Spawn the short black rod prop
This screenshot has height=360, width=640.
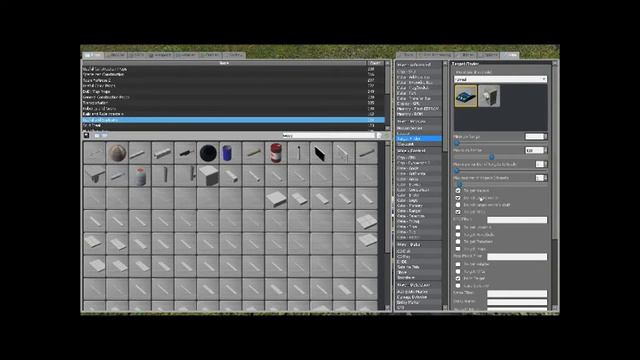(x=185, y=153)
